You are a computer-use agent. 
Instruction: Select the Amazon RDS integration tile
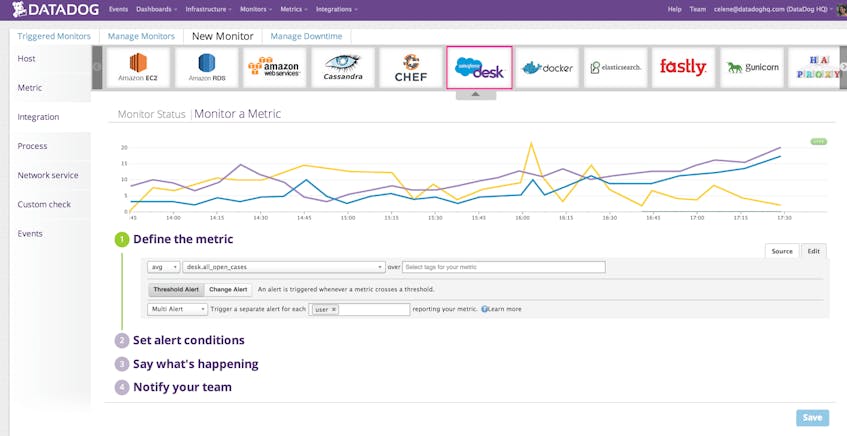[x=206, y=68]
